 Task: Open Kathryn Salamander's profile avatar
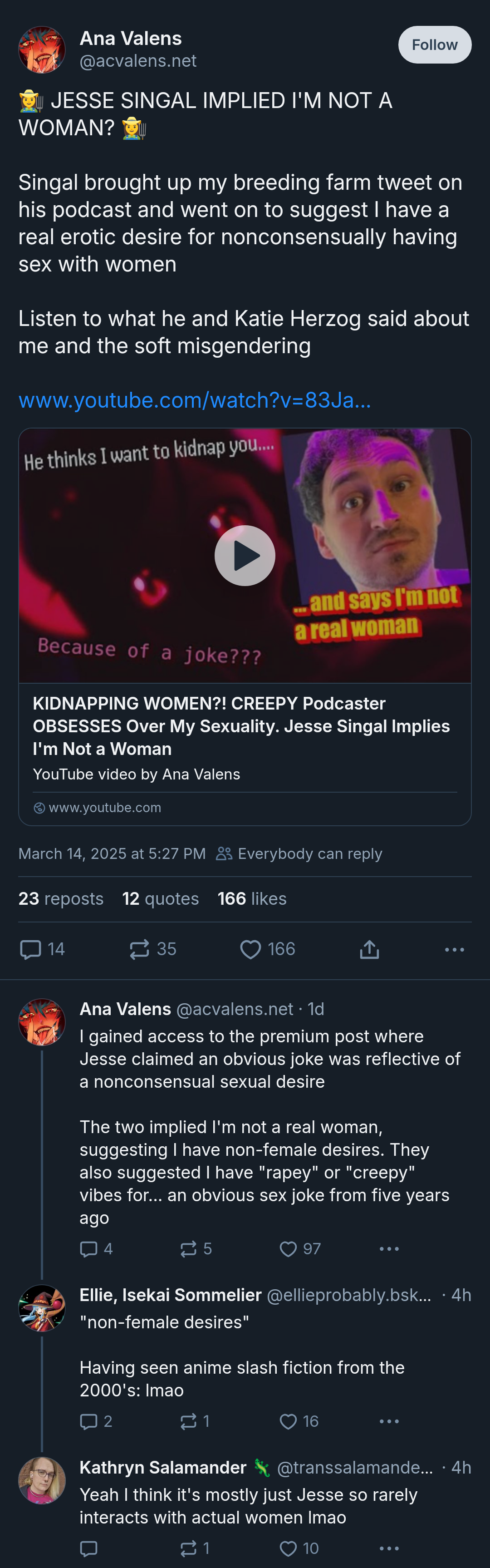point(42,1480)
